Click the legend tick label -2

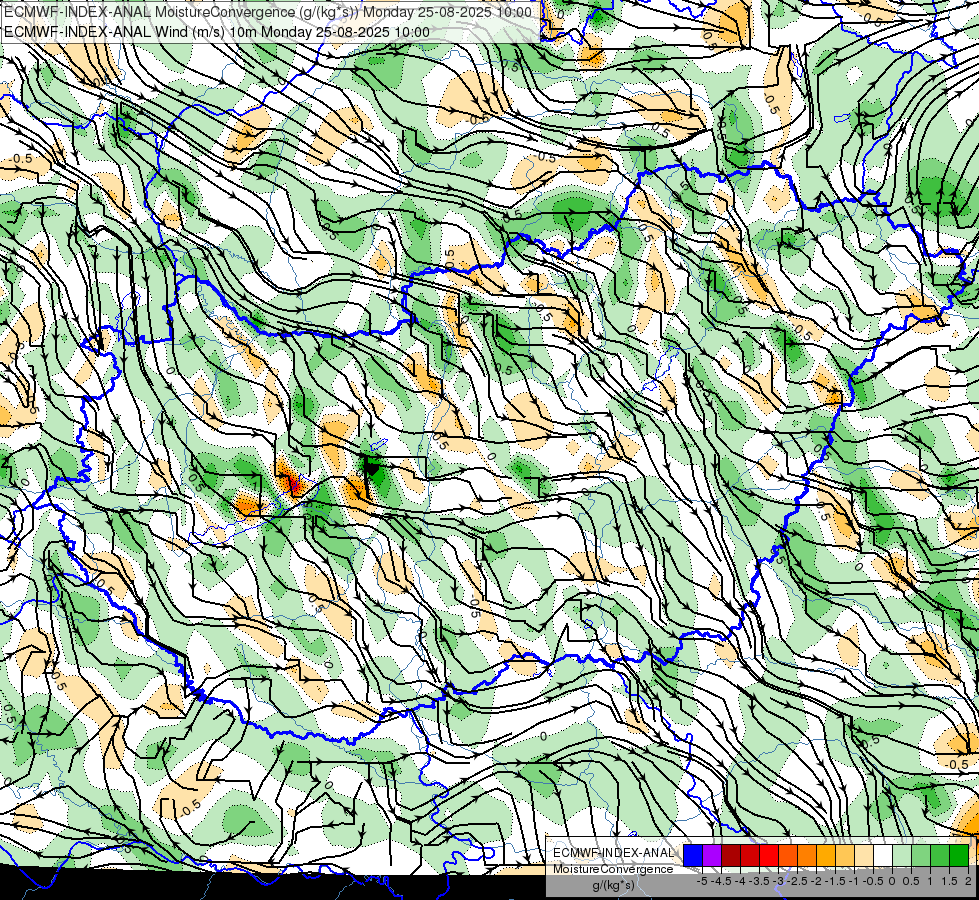click(816, 881)
